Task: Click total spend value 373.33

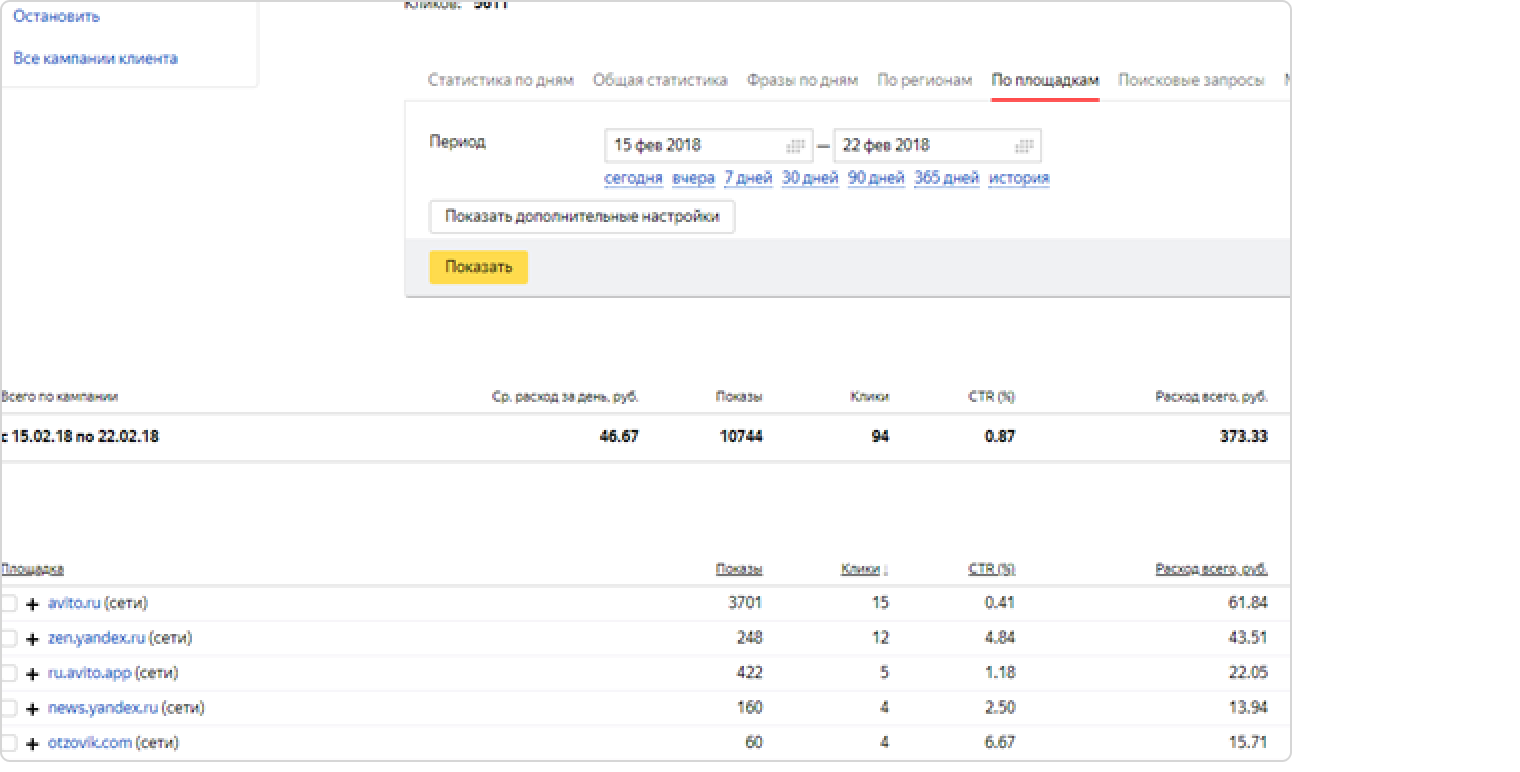Action: [1244, 437]
